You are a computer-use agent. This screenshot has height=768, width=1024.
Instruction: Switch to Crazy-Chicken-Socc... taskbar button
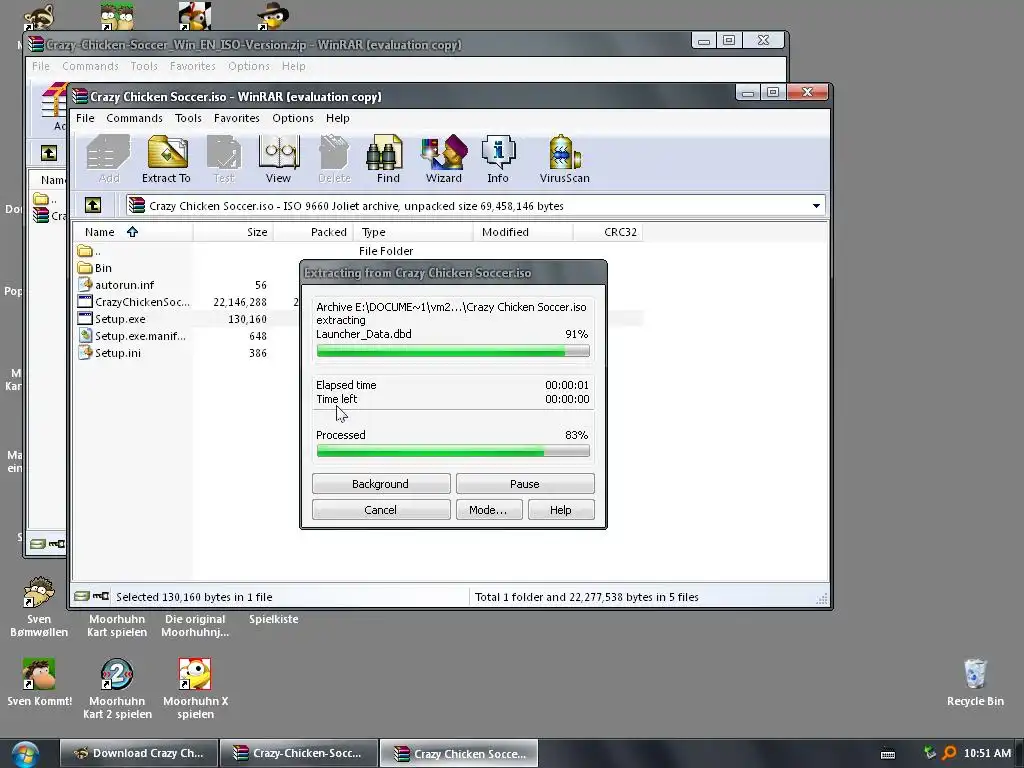click(x=299, y=753)
